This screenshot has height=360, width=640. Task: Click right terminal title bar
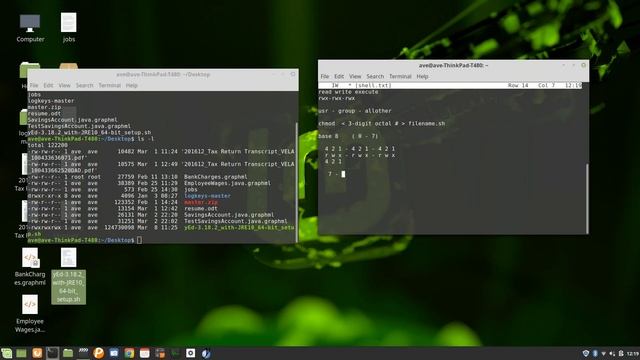point(453,65)
